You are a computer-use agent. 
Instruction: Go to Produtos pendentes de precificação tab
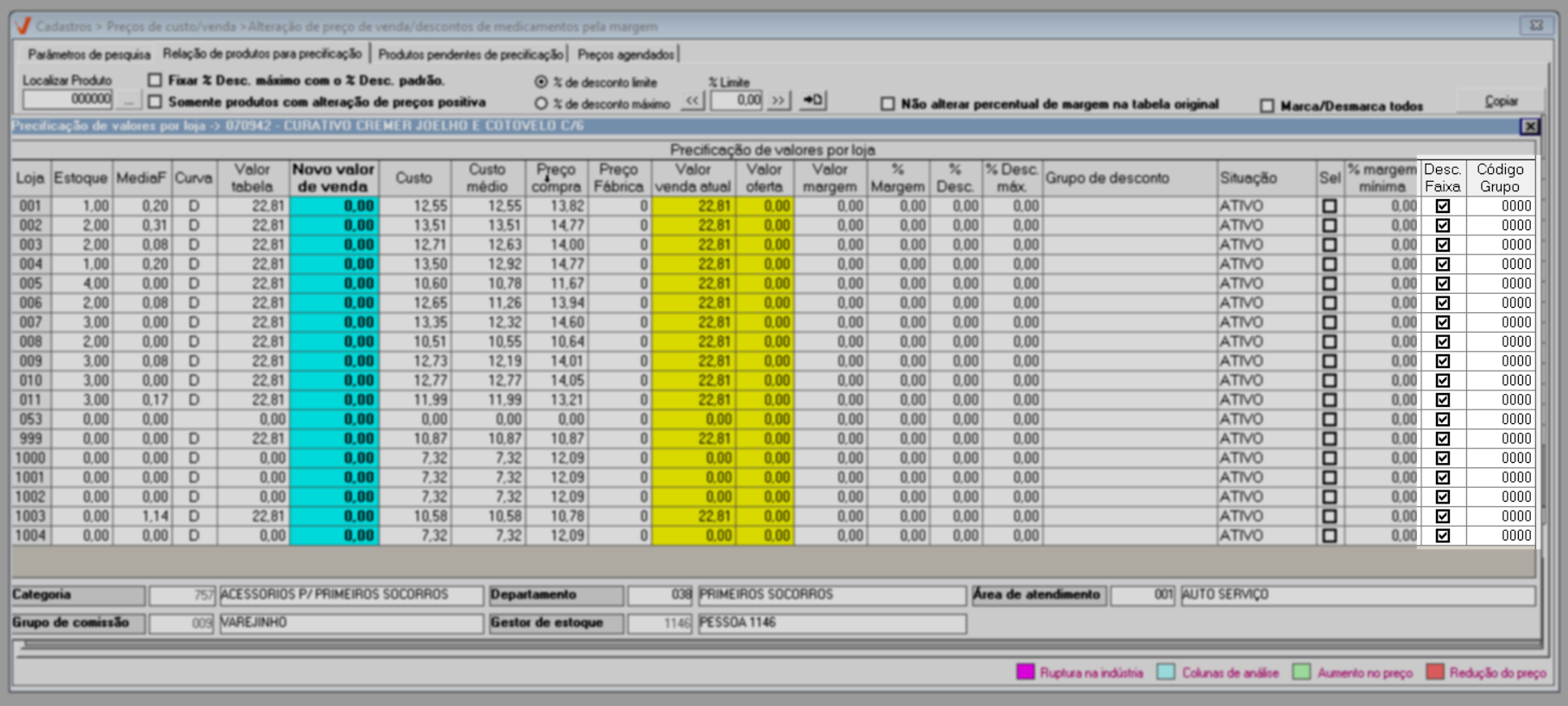(x=470, y=54)
